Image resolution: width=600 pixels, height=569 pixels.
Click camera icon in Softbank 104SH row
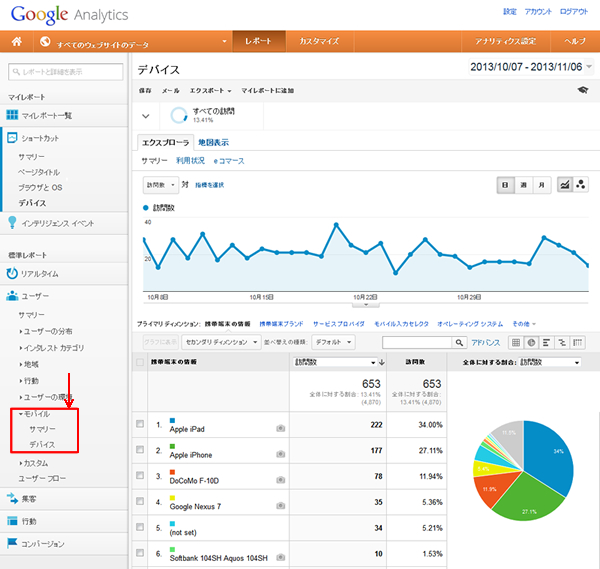tap(280, 557)
